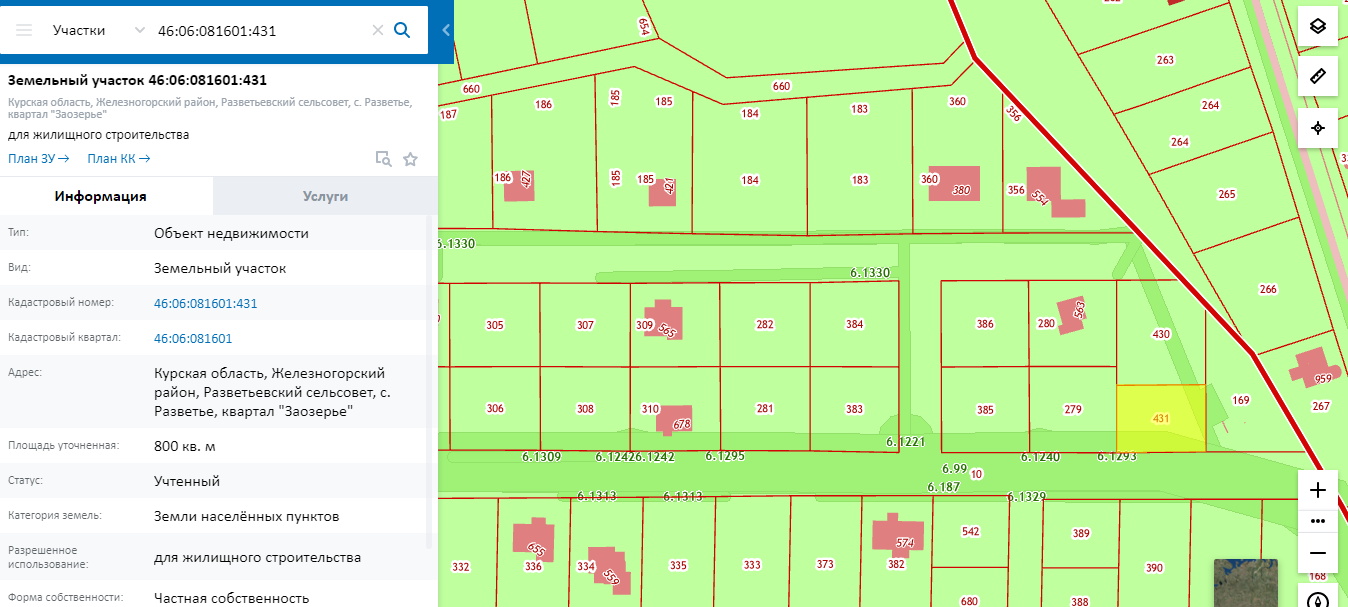This screenshot has width=1348, height=607.
Task: Click parcel 308 on the map
Action: pos(585,408)
